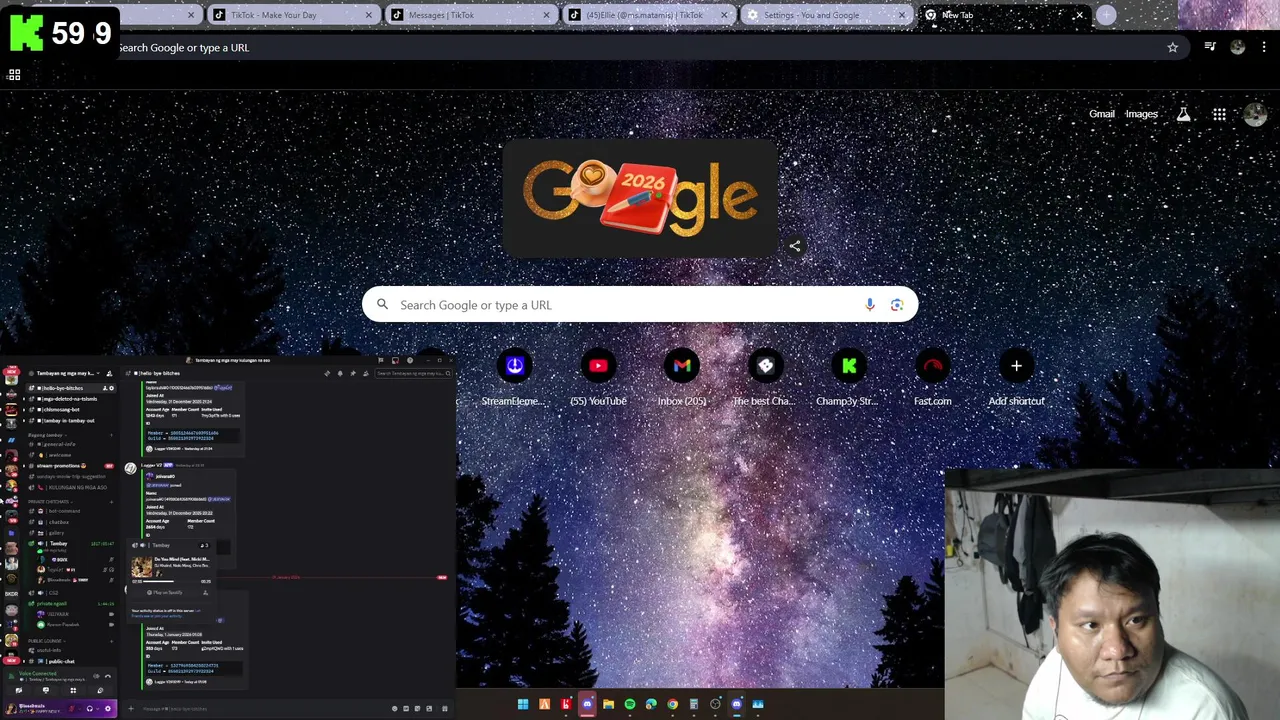1280x720 pixels.
Task: Open media controls in Chrome toolbar
Action: tap(1210, 47)
